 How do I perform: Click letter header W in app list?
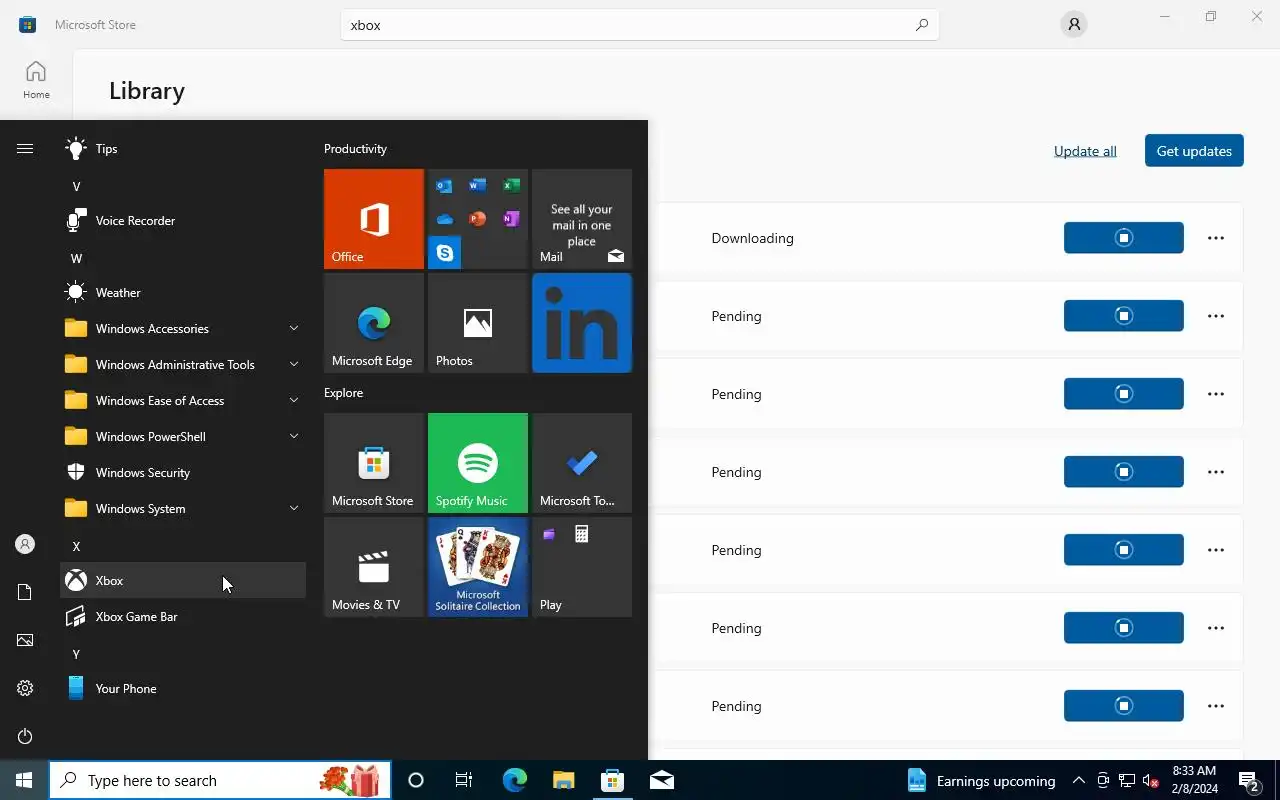click(x=76, y=258)
